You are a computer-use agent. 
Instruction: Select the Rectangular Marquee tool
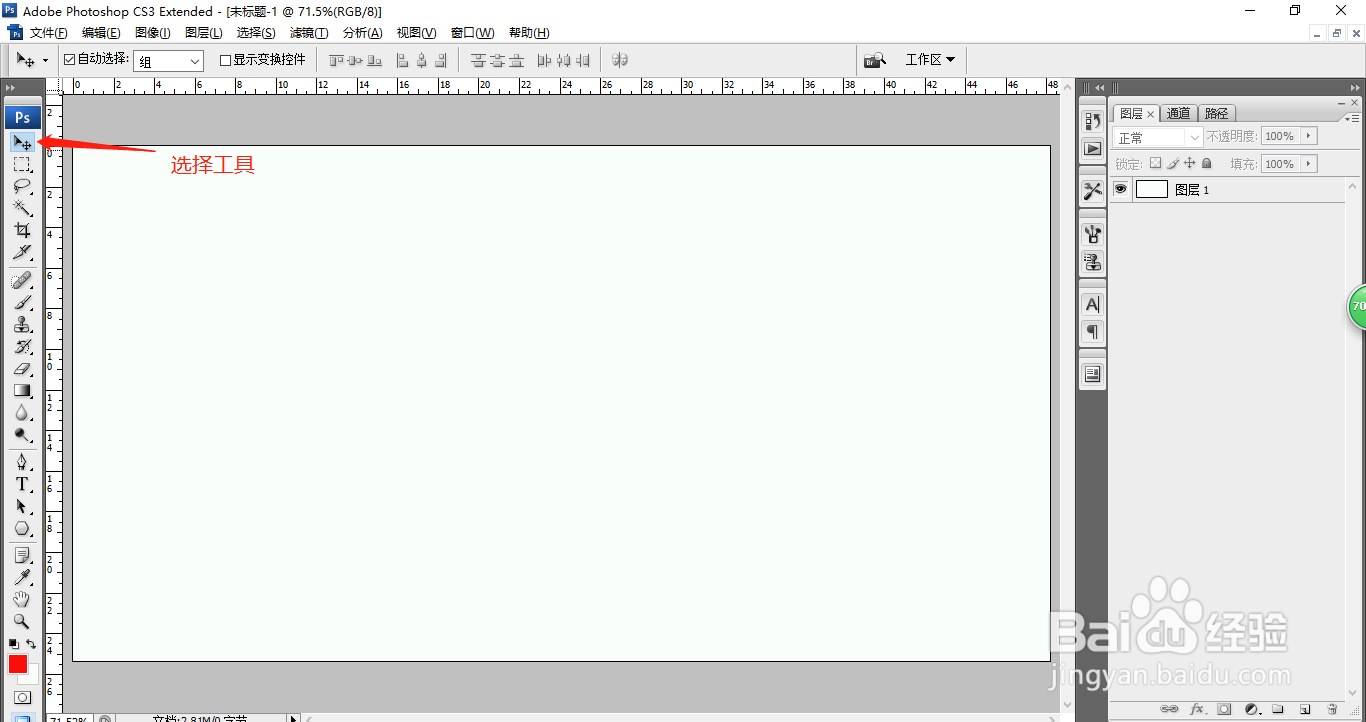click(22, 164)
